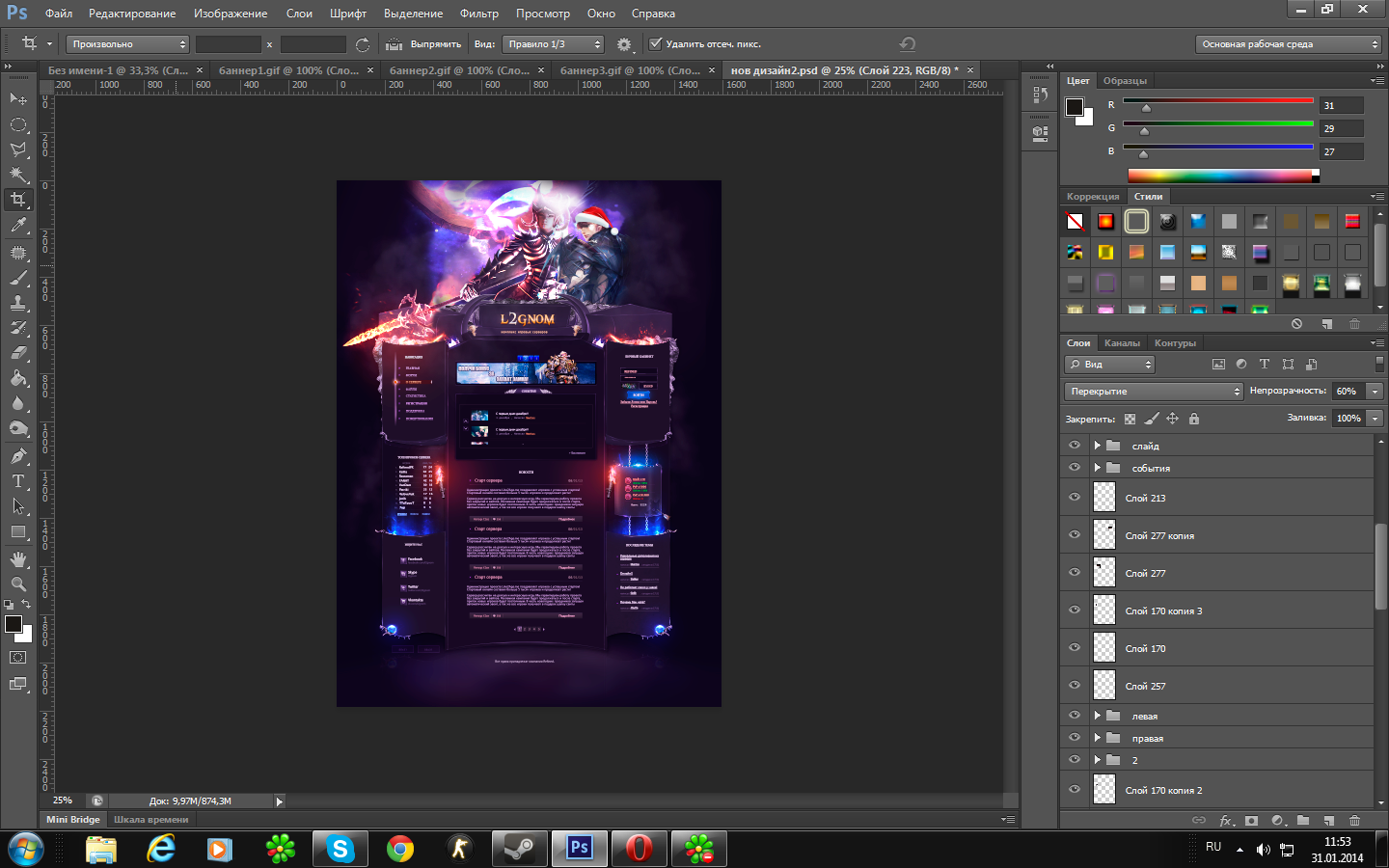Select the Elliptical Marquee tool
Screen dimensions: 1389x868
point(18,124)
